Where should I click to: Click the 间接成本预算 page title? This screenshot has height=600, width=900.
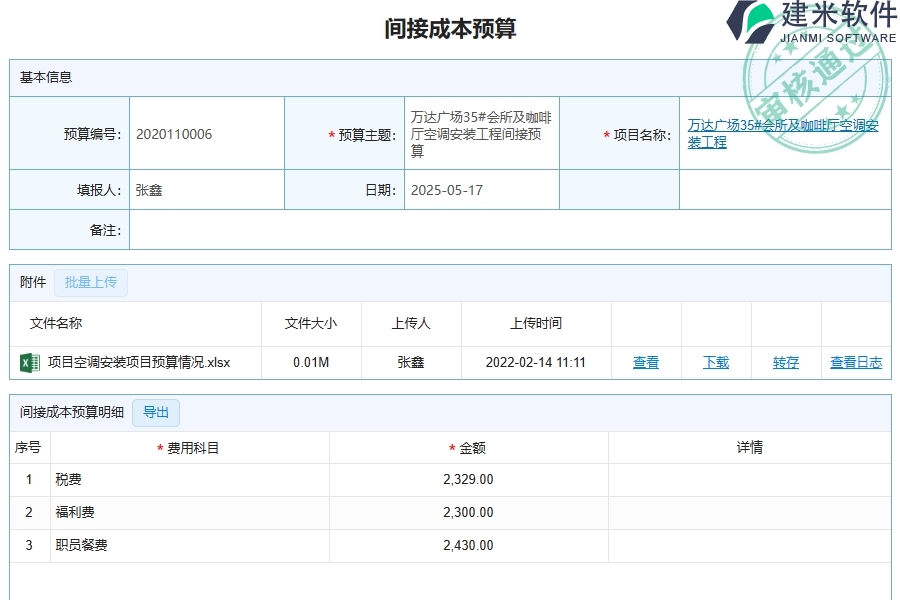[450, 28]
